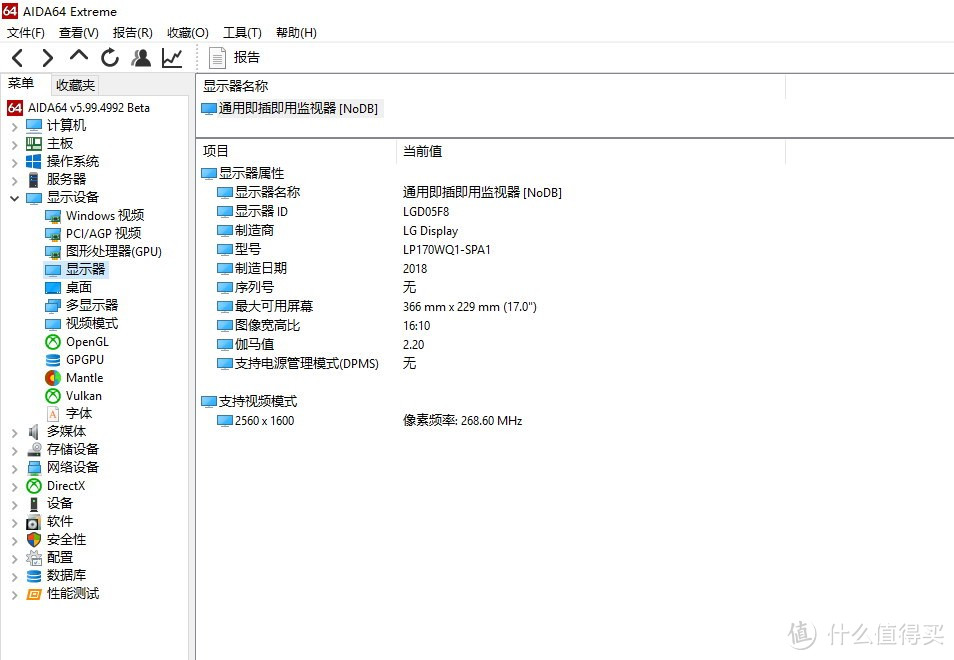The width and height of the screenshot is (954, 660).
Task: Click the 性能测试 benchmark icon
Action: pos(34,594)
